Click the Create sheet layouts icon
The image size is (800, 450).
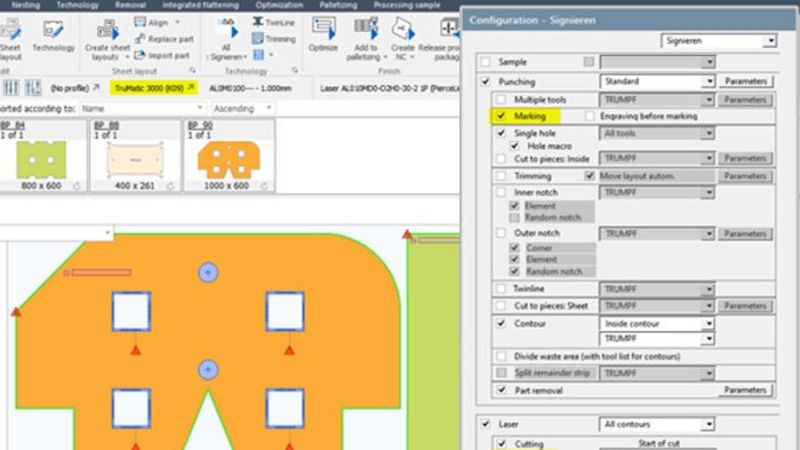click(x=109, y=31)
